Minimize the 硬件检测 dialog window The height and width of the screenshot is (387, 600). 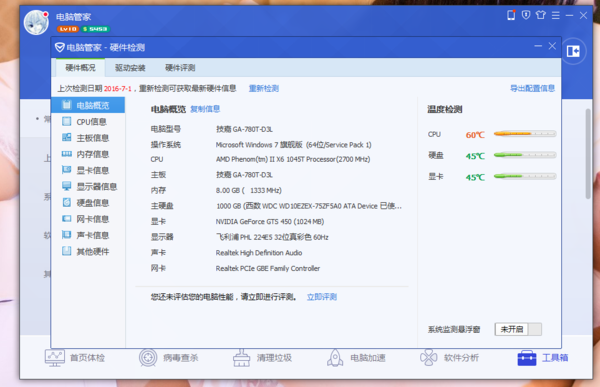click(538, 46)
